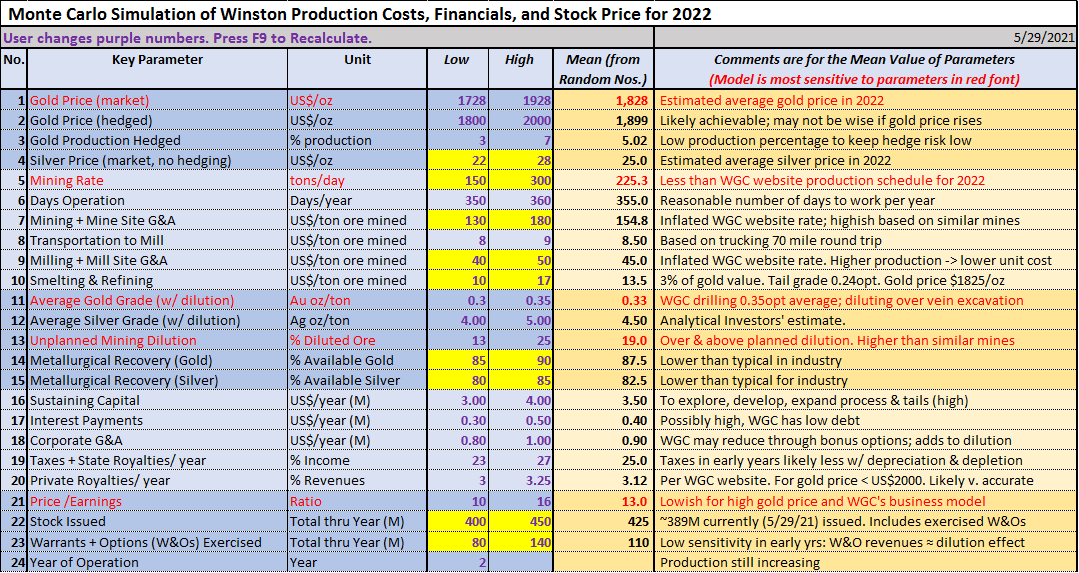Select the Smelting & Refining high value 17
The image size is (1079, 573).
pyautogui.click(x=520, y=281)
